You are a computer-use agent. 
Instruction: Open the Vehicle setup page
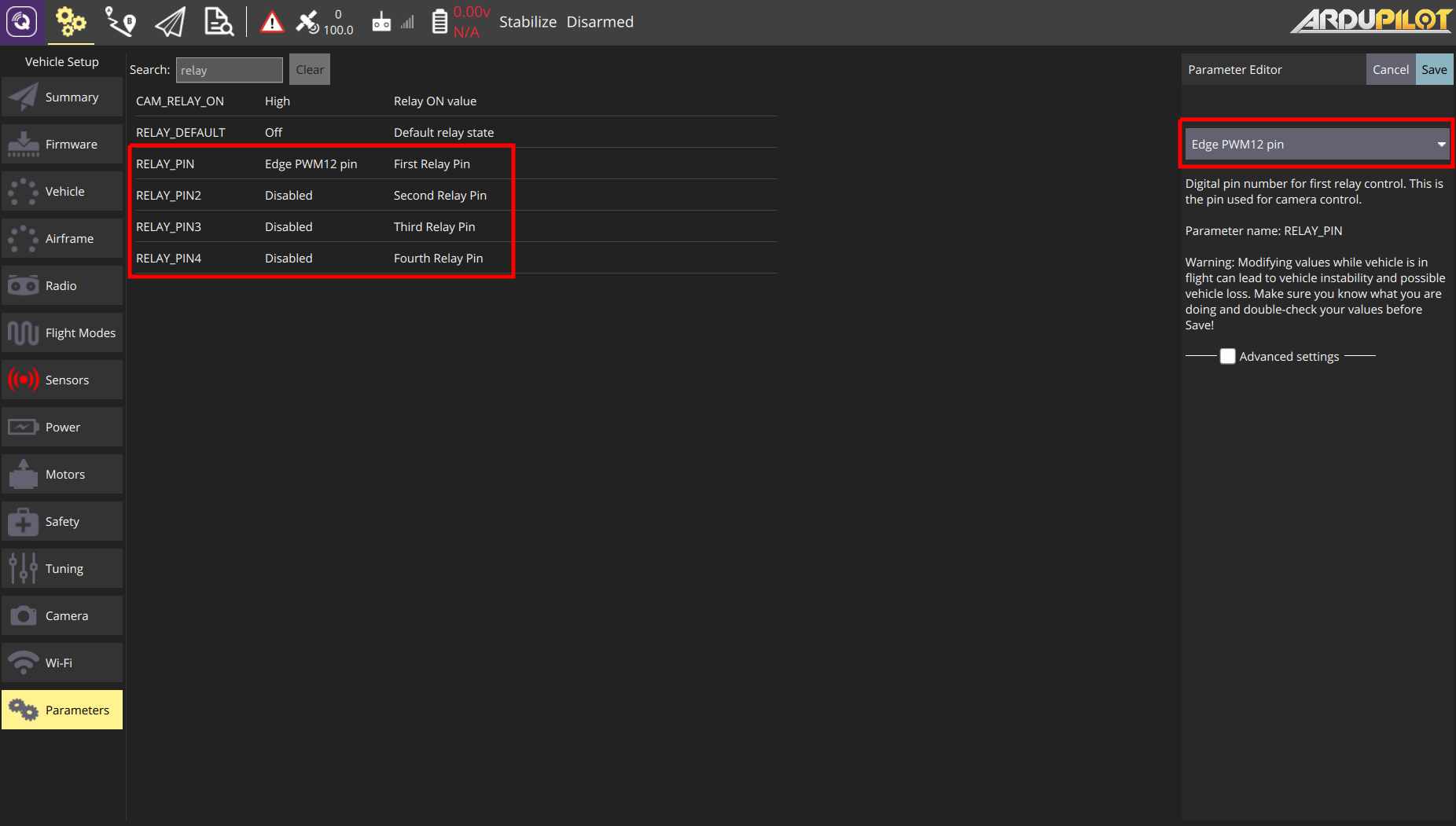coord(62,192)
